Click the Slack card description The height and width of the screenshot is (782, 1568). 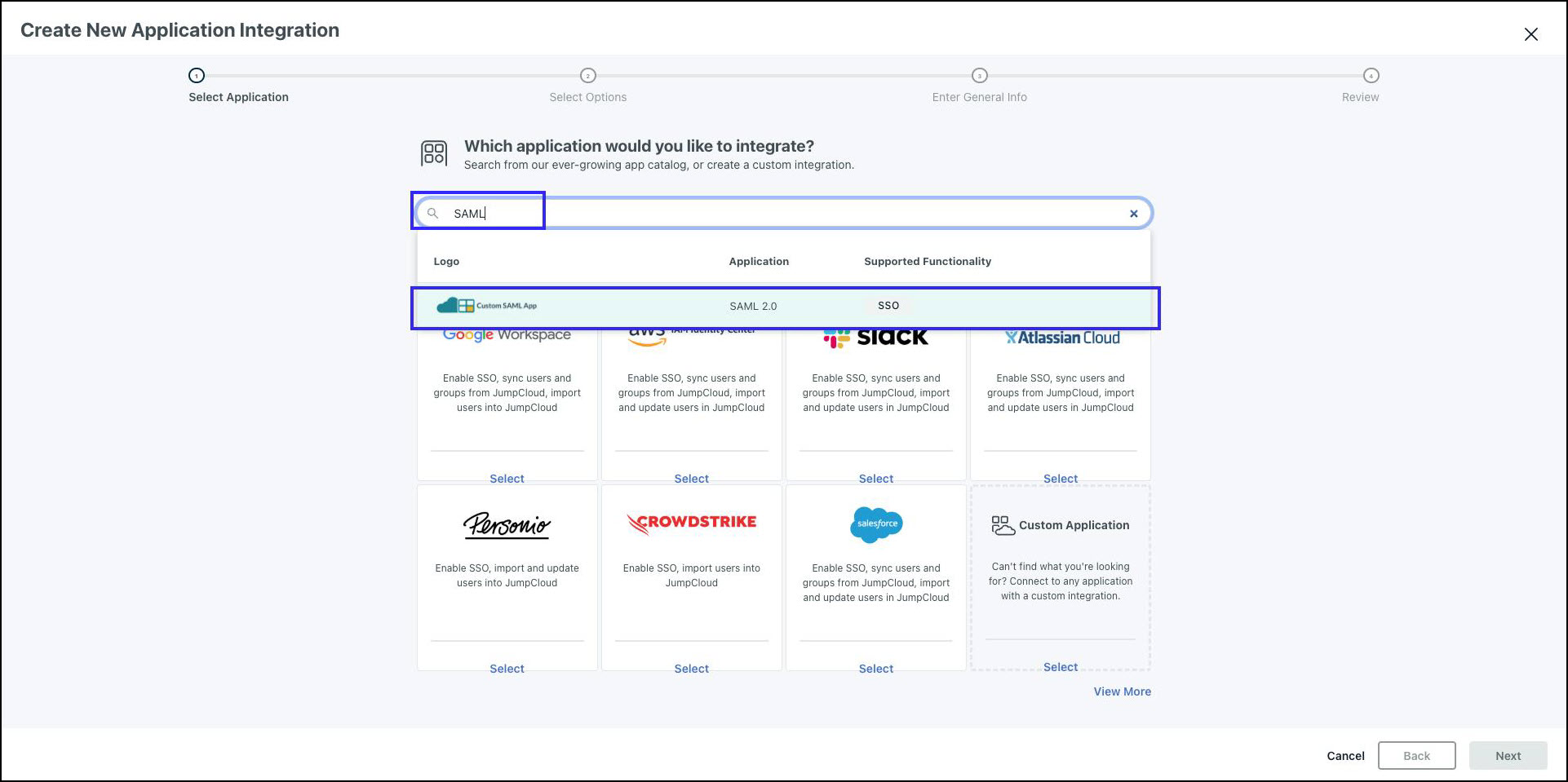tap(876, 393)
